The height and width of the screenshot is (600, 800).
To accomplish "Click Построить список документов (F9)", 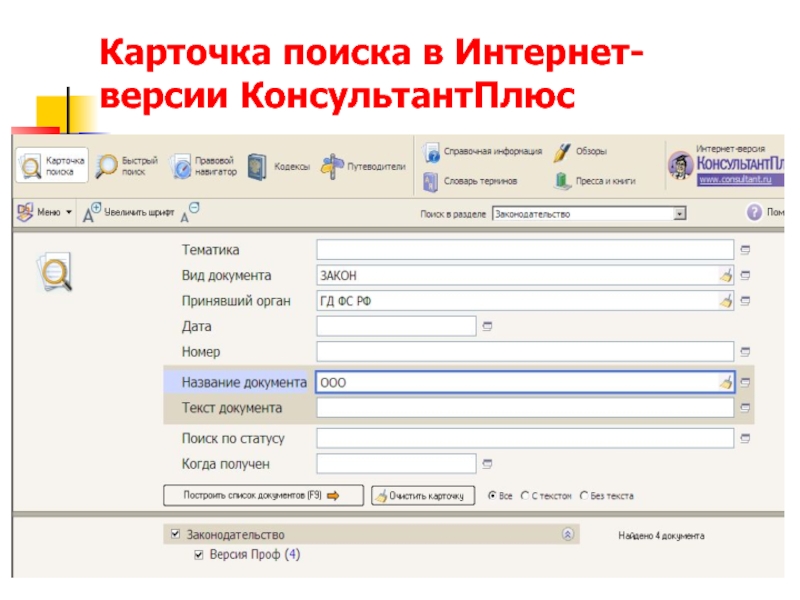I will coord(263,495).
